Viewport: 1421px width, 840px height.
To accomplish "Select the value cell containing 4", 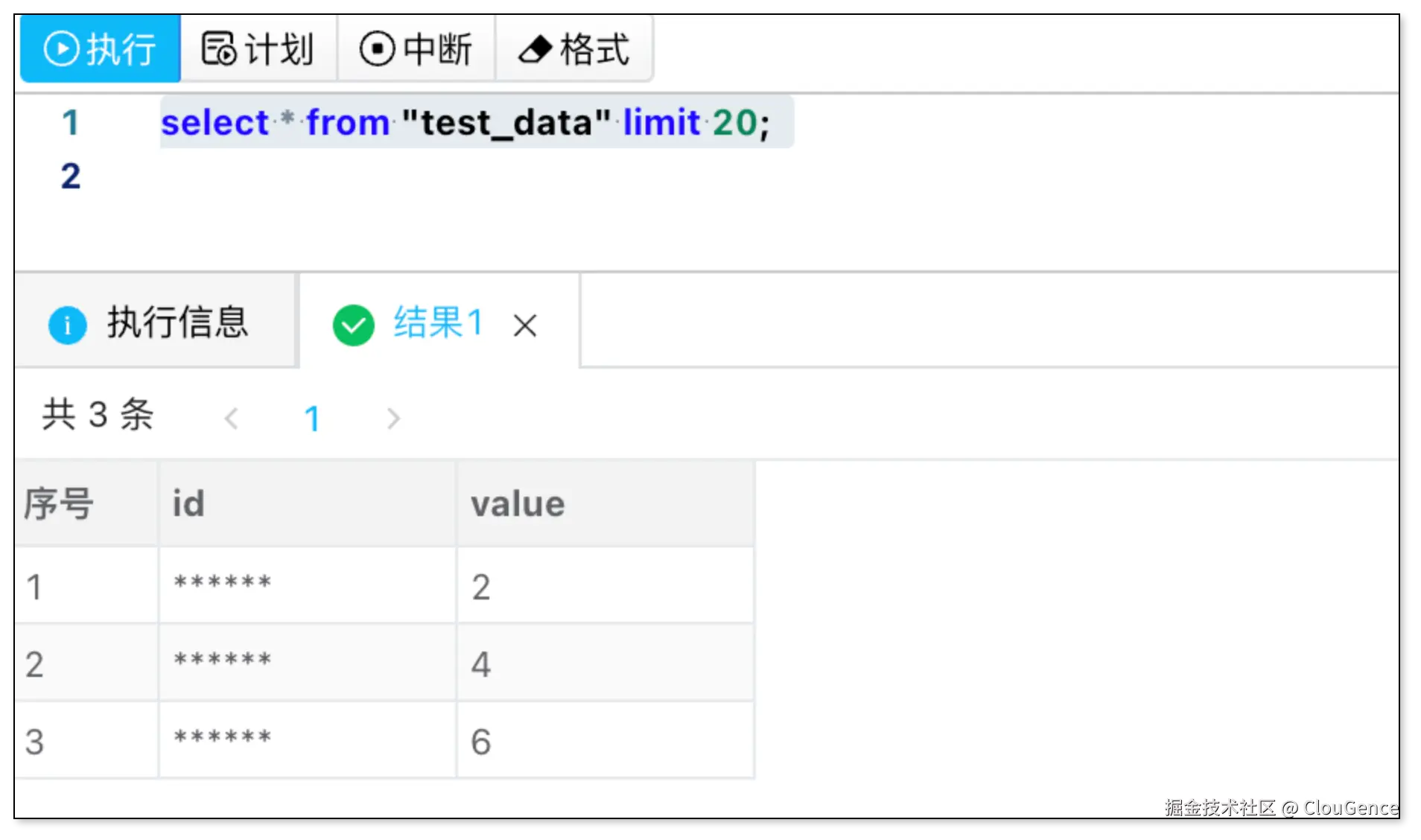I will click(x=606, y=664).
